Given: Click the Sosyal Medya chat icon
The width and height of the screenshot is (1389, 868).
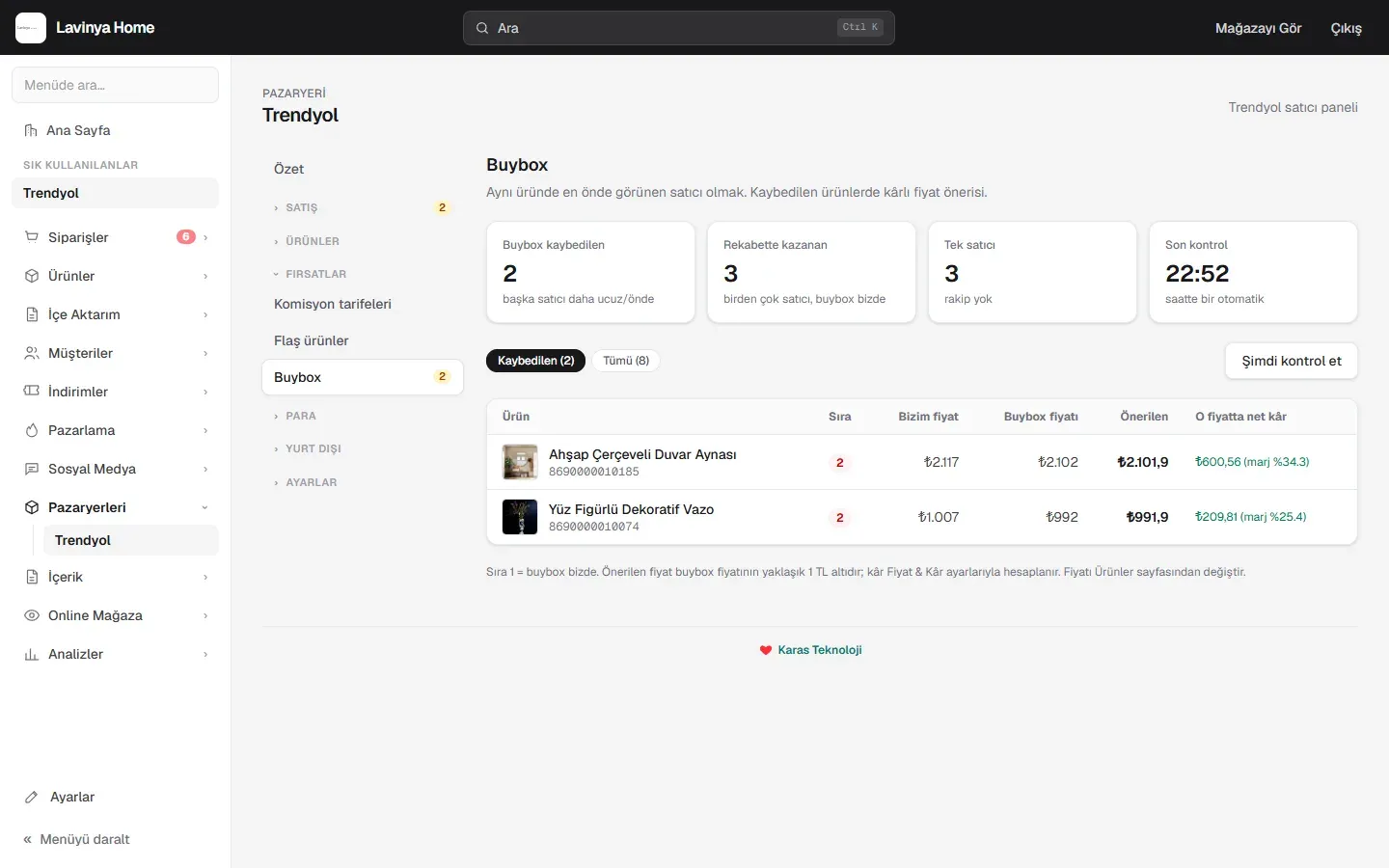Looking at the screenshot, I should click(x=32, y=469).
